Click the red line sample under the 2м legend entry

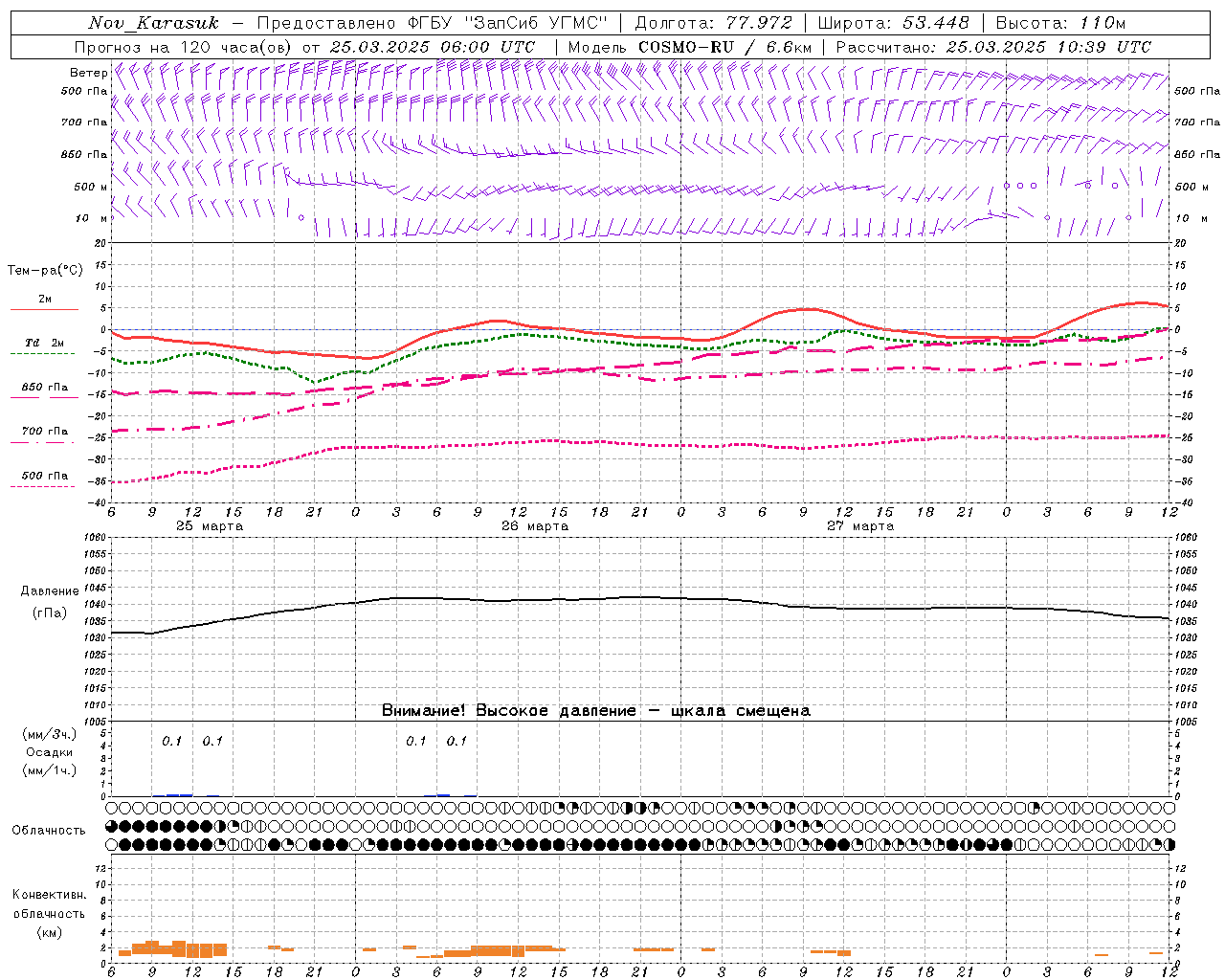pos(44,310)
